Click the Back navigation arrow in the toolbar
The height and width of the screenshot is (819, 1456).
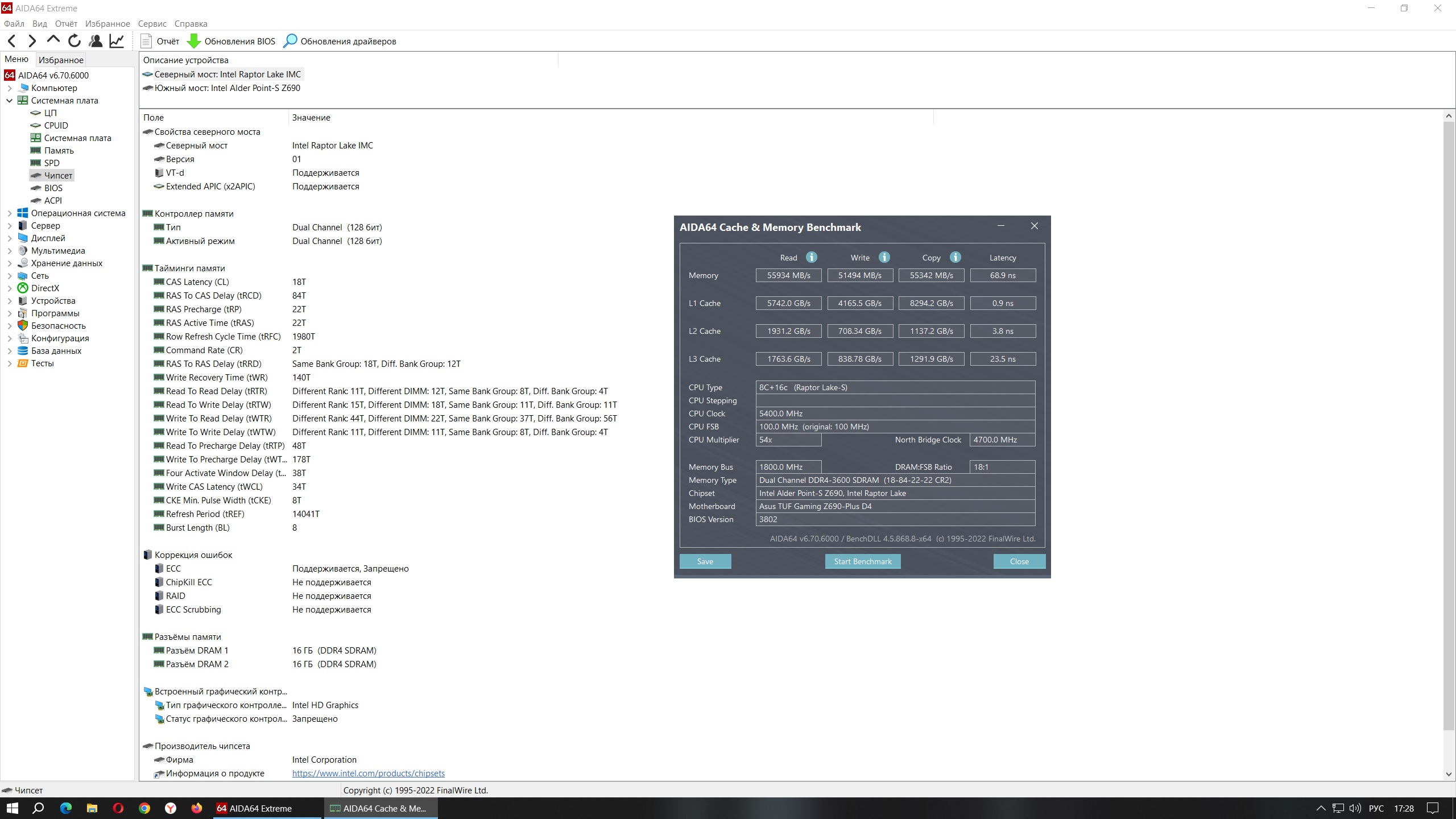click(x=12, y=41)
